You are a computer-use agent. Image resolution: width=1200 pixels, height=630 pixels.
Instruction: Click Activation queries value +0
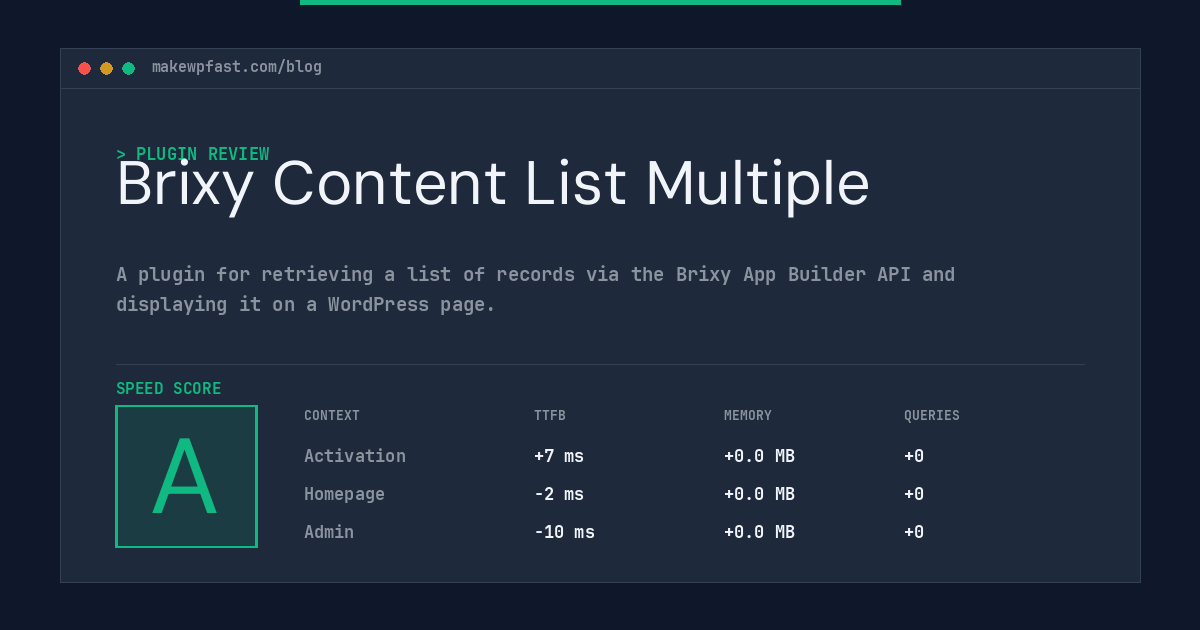914,456
